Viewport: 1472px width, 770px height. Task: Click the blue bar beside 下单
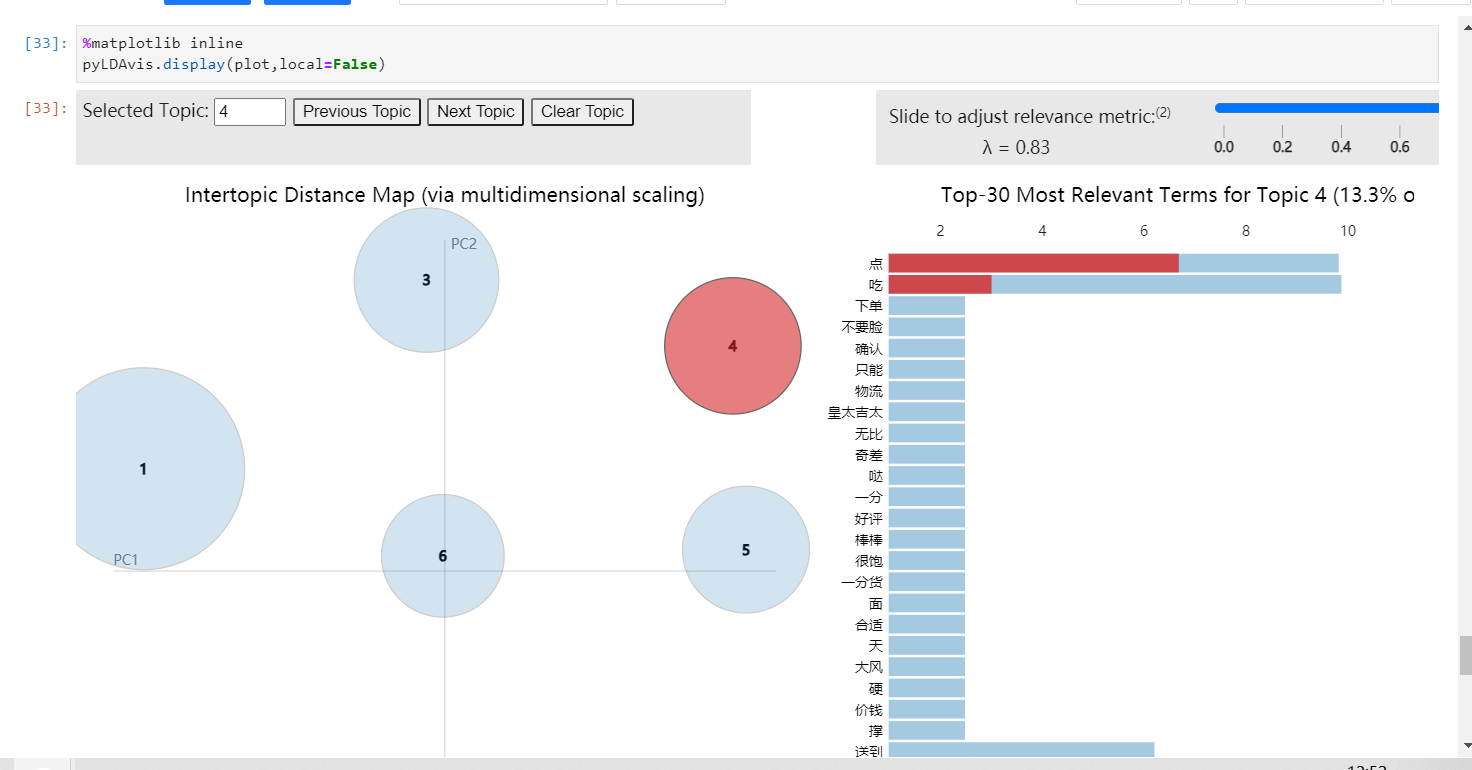[927, 306]
